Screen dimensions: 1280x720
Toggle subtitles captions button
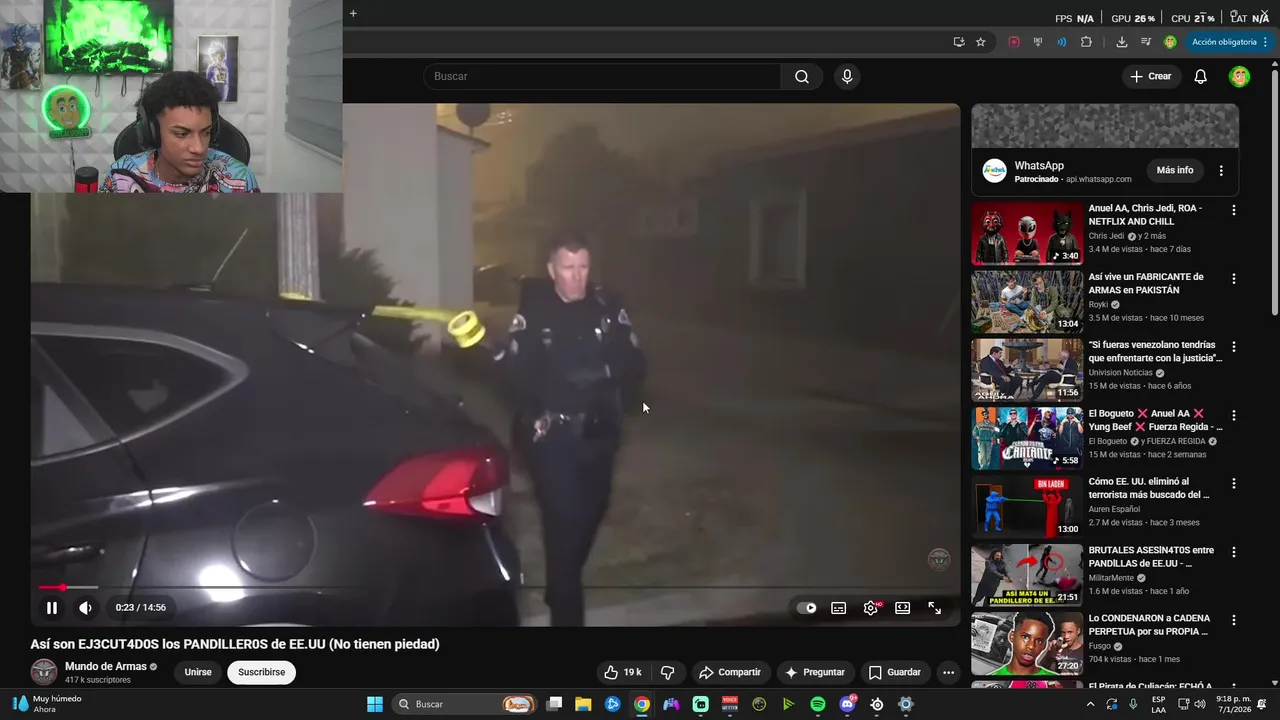(839, 608)
